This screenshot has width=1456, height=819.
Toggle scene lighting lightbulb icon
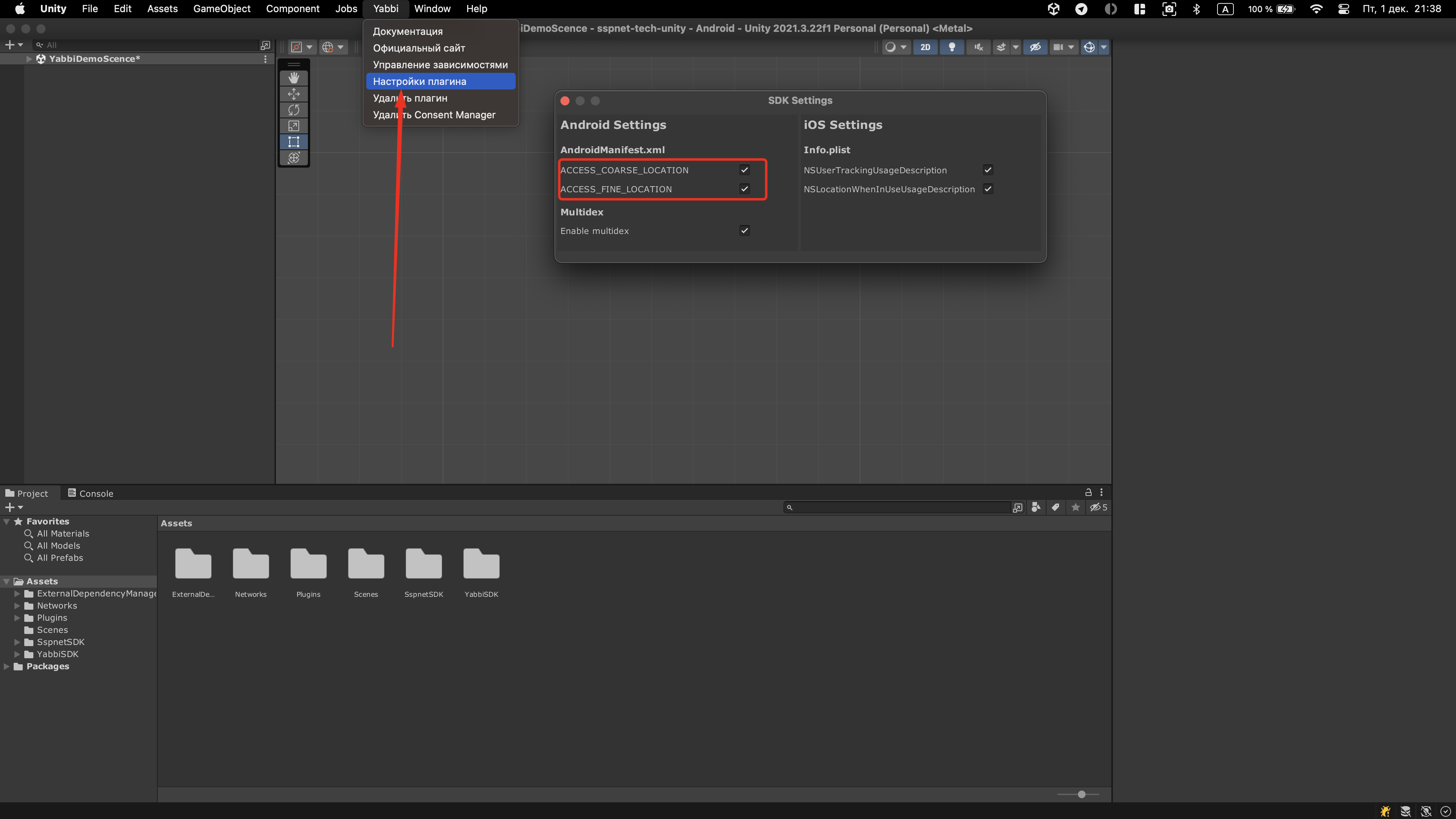[x=952, y=47]
